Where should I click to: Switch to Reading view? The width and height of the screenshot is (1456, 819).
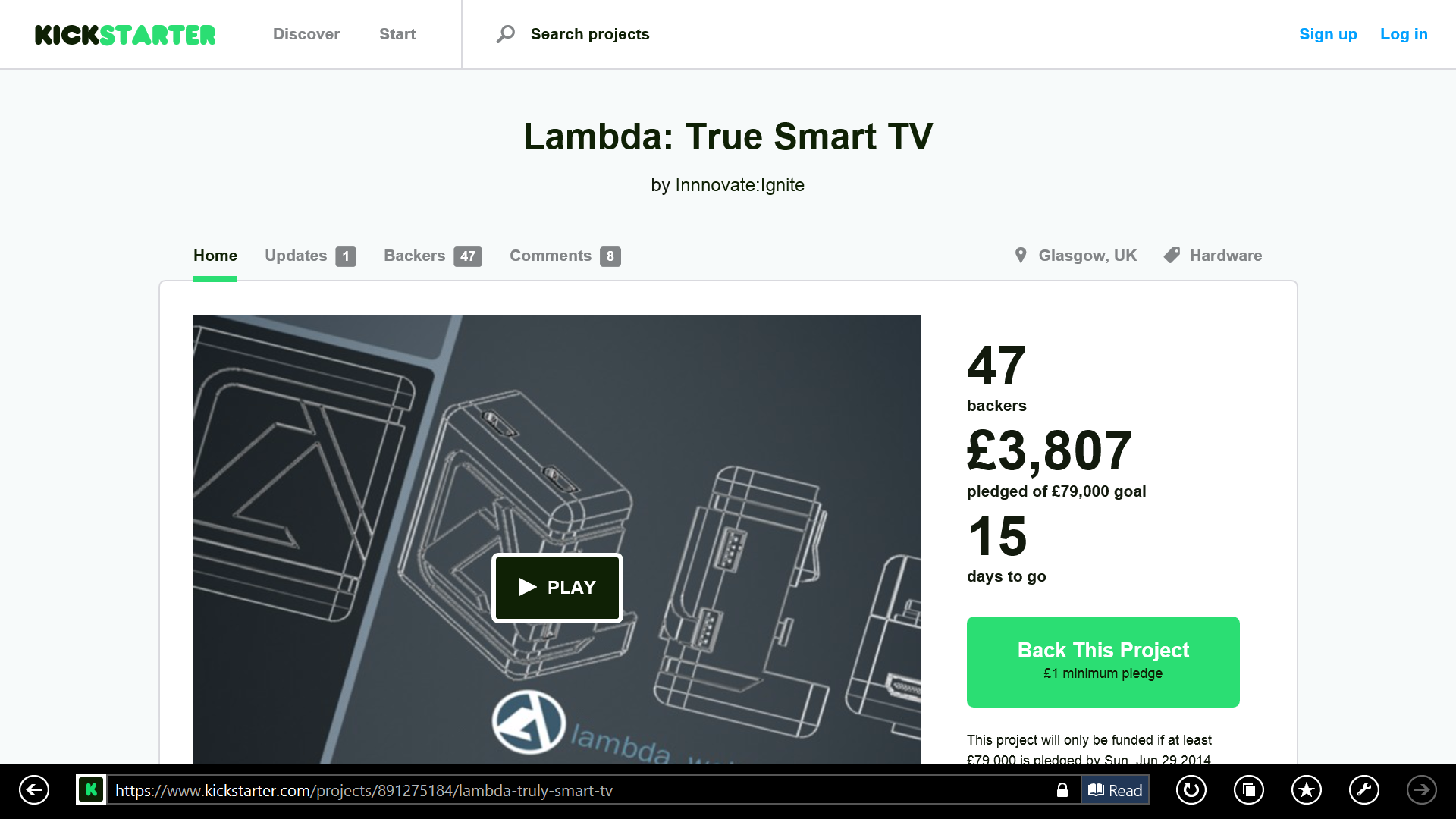click(1115, 790)
